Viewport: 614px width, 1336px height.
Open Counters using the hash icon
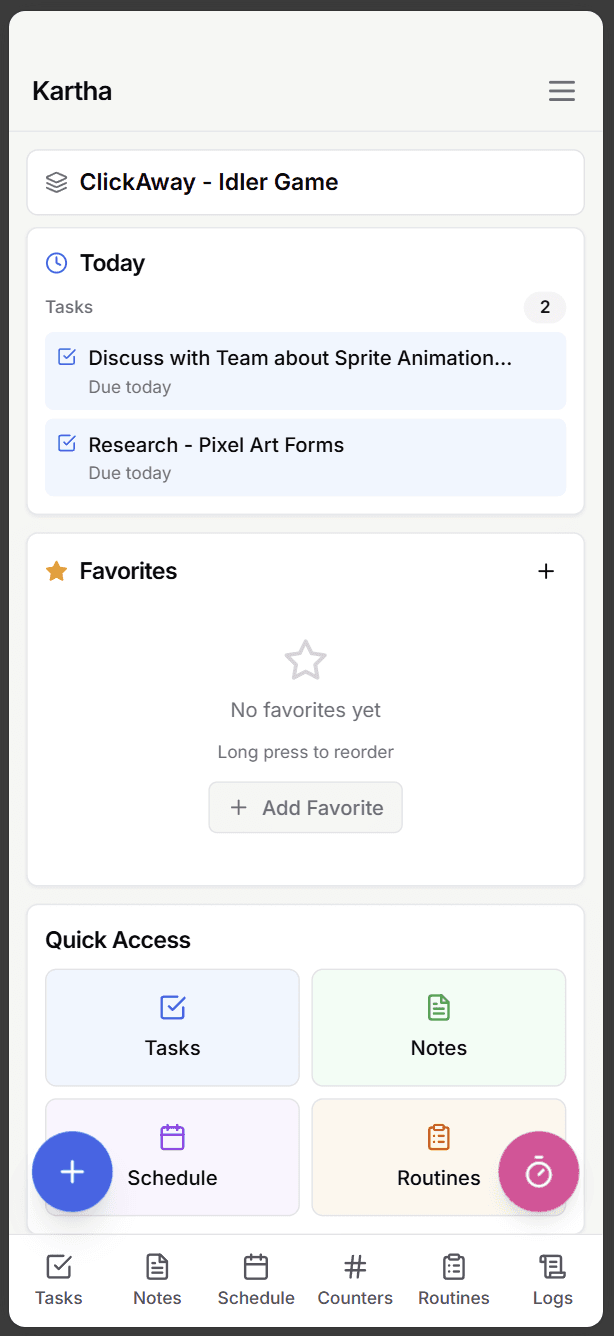355,1268
